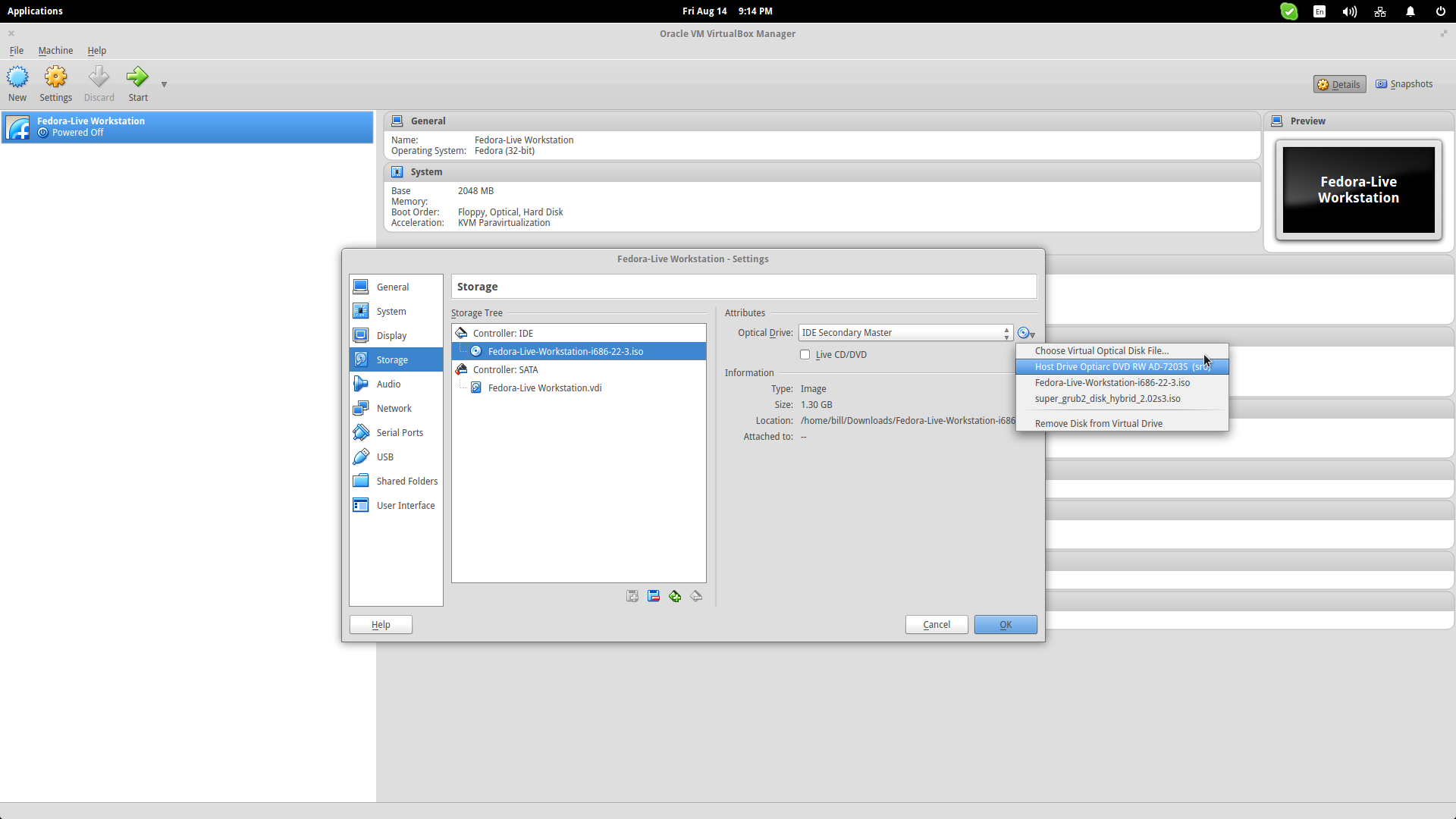Viewport: 1456px width, 819px height.
Task: Select Controller: SATA in storage tree
Action: tap(579, 369)
